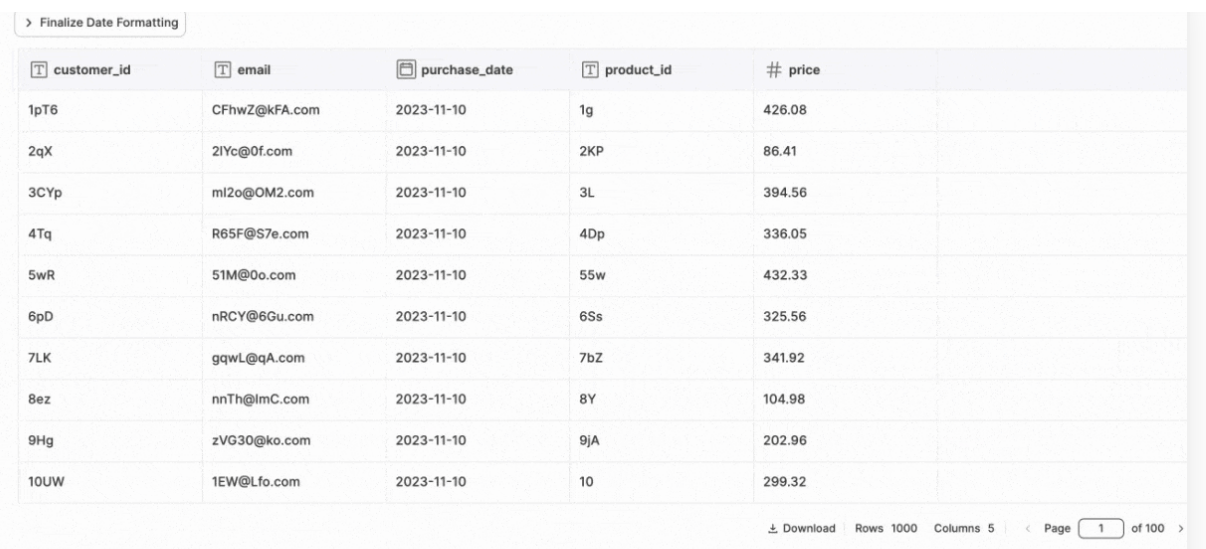Screen dimensions: 1206x549
Task: Go to previous page using left chevron
Action: (1025, 527)
